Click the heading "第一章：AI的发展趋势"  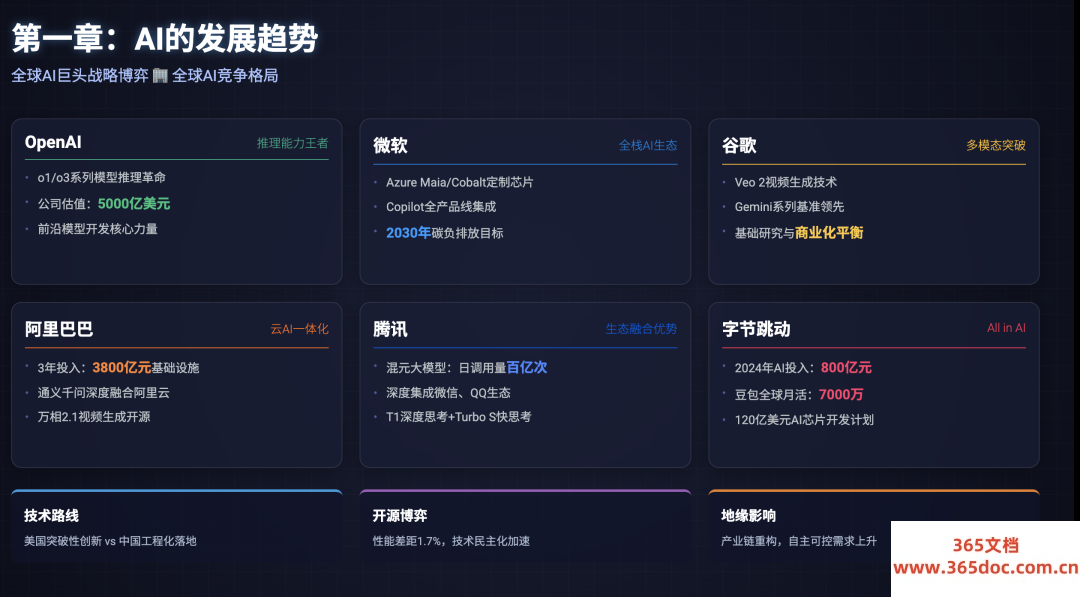(165, 38)
